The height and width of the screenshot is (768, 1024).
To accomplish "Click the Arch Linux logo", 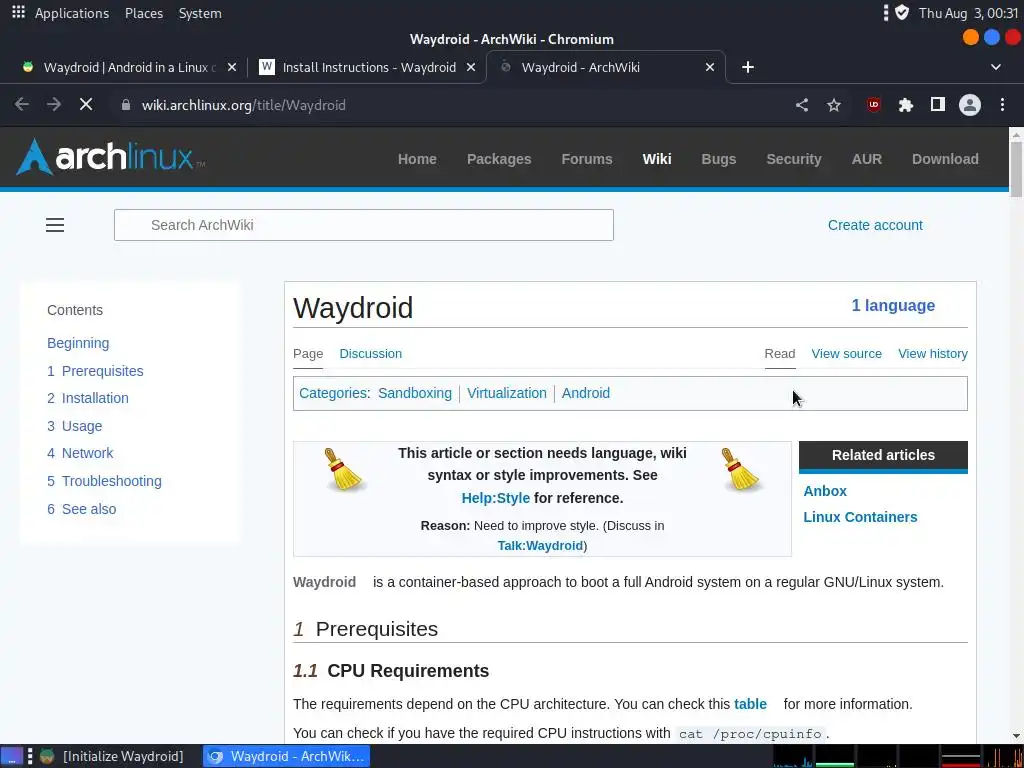I will click(110, 157).
